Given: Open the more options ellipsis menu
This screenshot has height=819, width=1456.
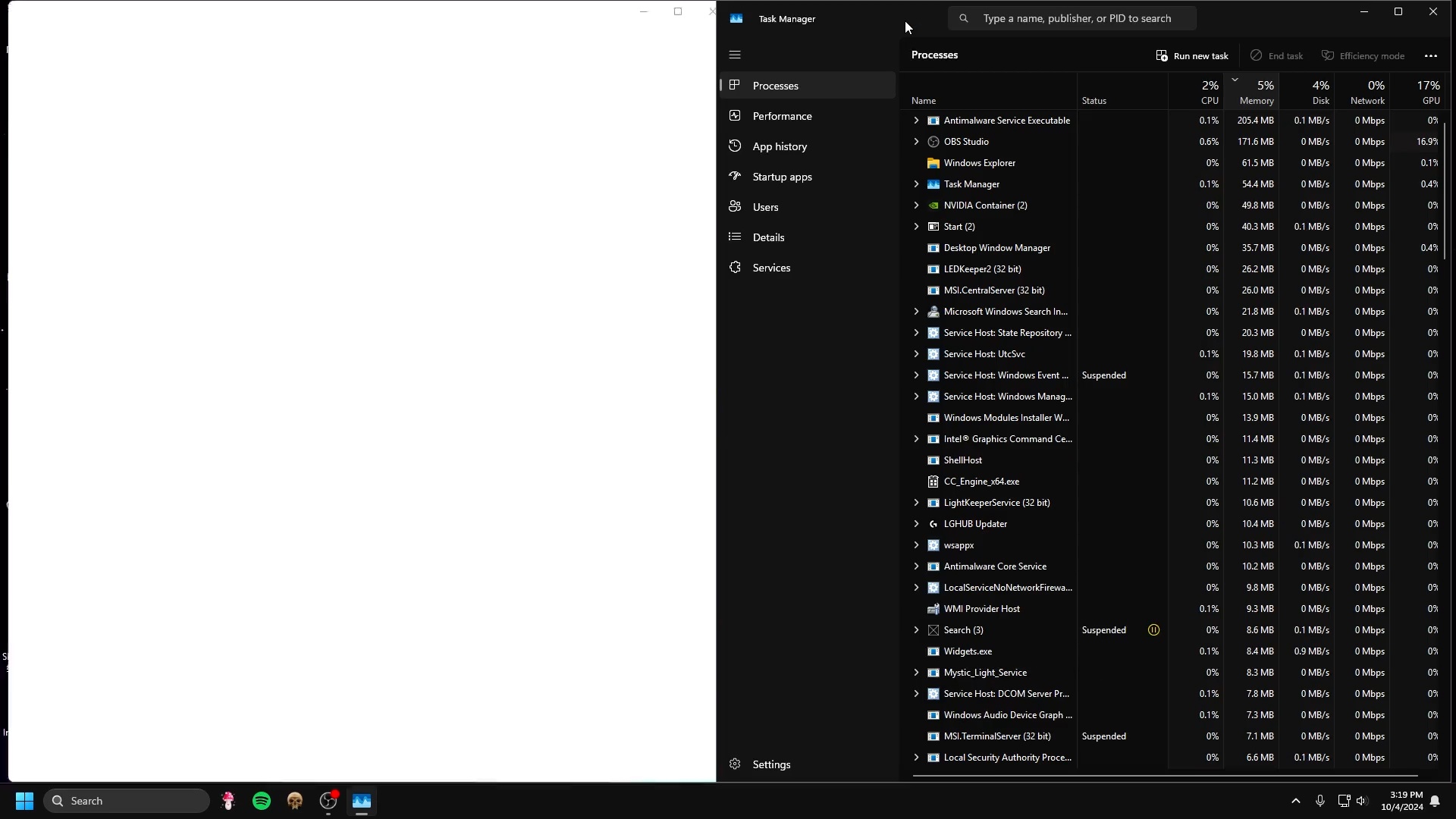Looking at the screenshot, I should tap(1430, 55).
